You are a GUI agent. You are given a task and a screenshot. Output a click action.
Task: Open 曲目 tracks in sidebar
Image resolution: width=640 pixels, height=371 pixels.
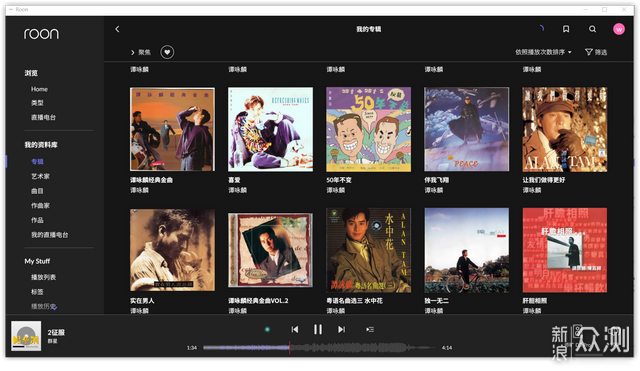point(37,191)
